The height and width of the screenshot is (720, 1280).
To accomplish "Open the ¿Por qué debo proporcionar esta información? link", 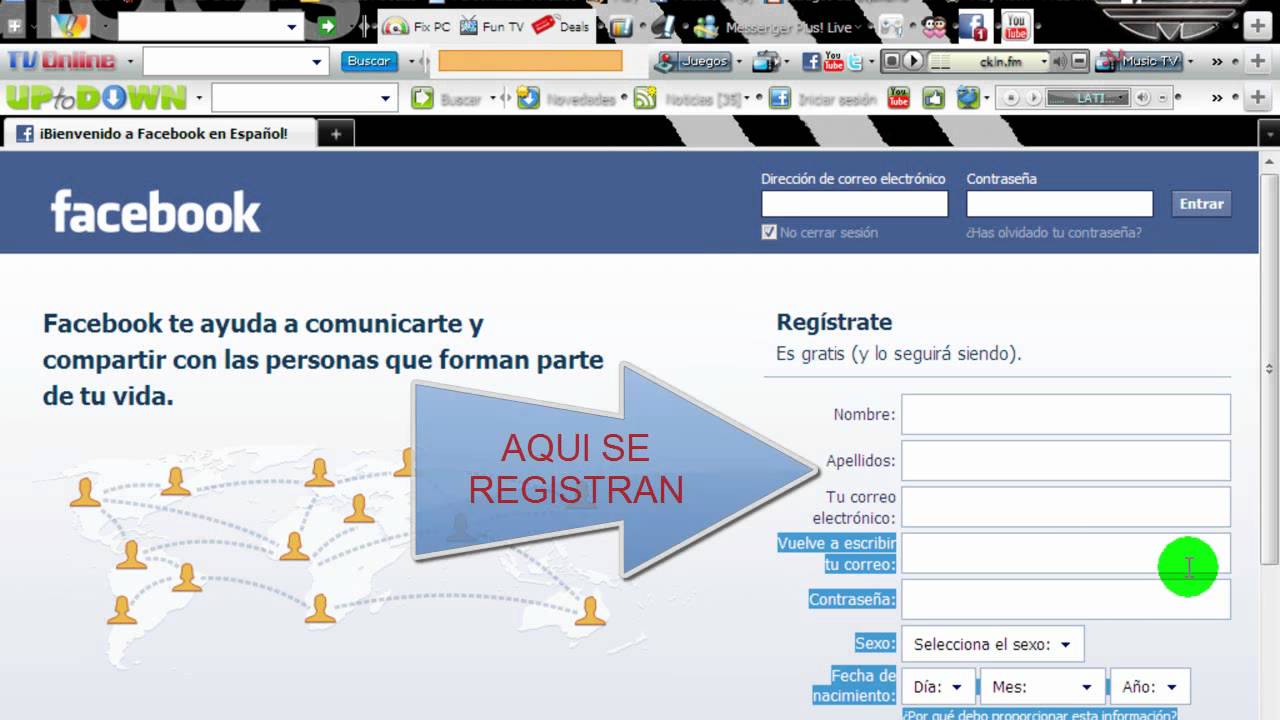I will (1040, 714).
